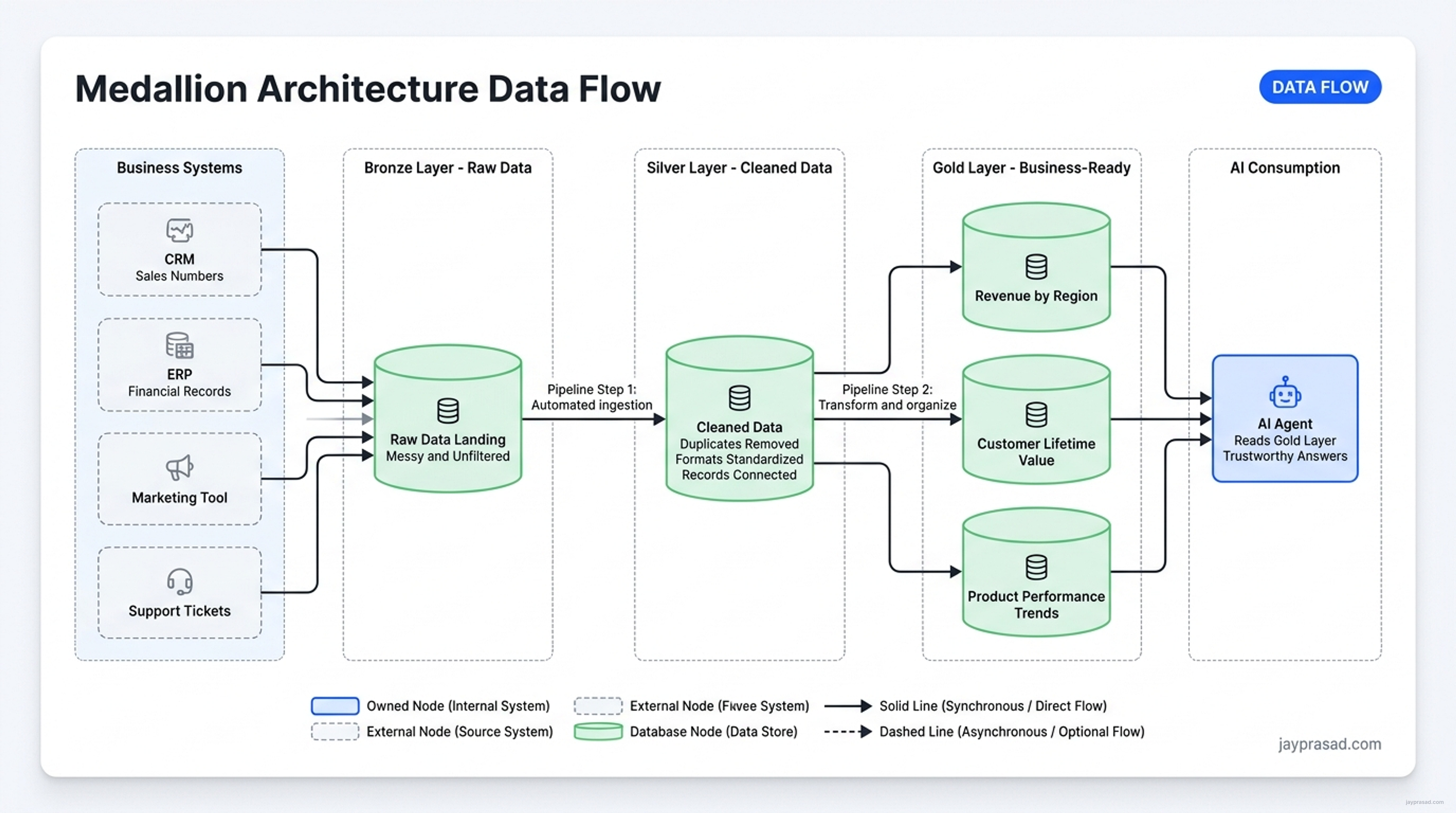
Task: Click the Support Tickets headset icon
Action: pyautogui.click(x=180, y=582)
